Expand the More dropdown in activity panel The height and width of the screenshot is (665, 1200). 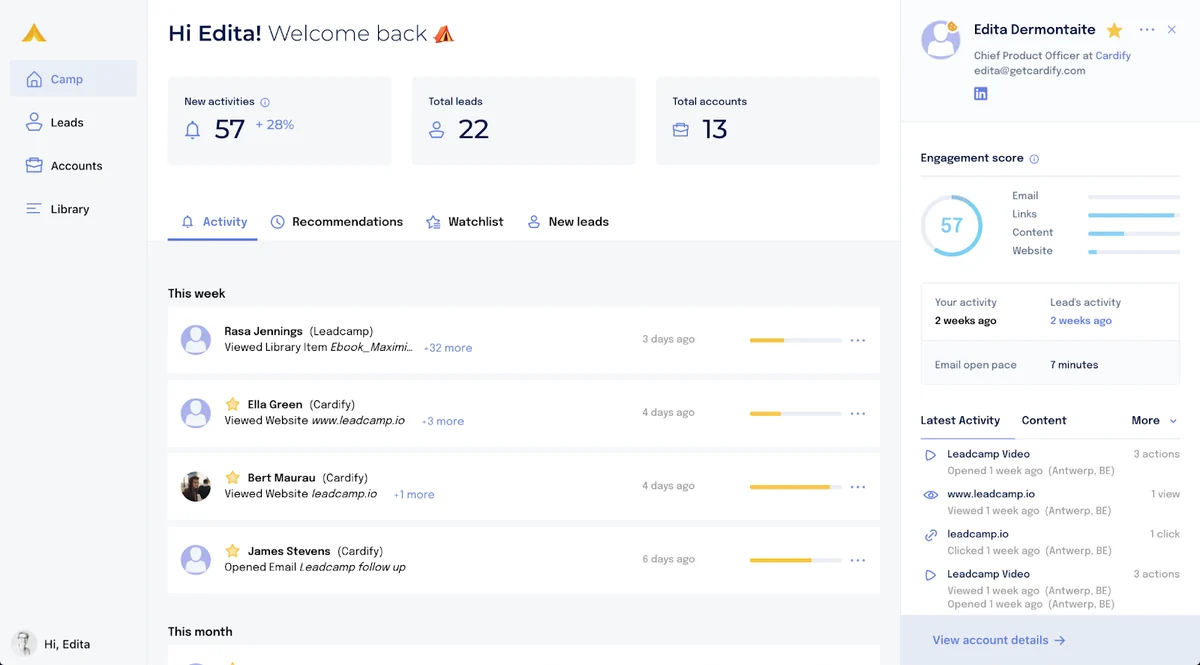point(1155,421)
